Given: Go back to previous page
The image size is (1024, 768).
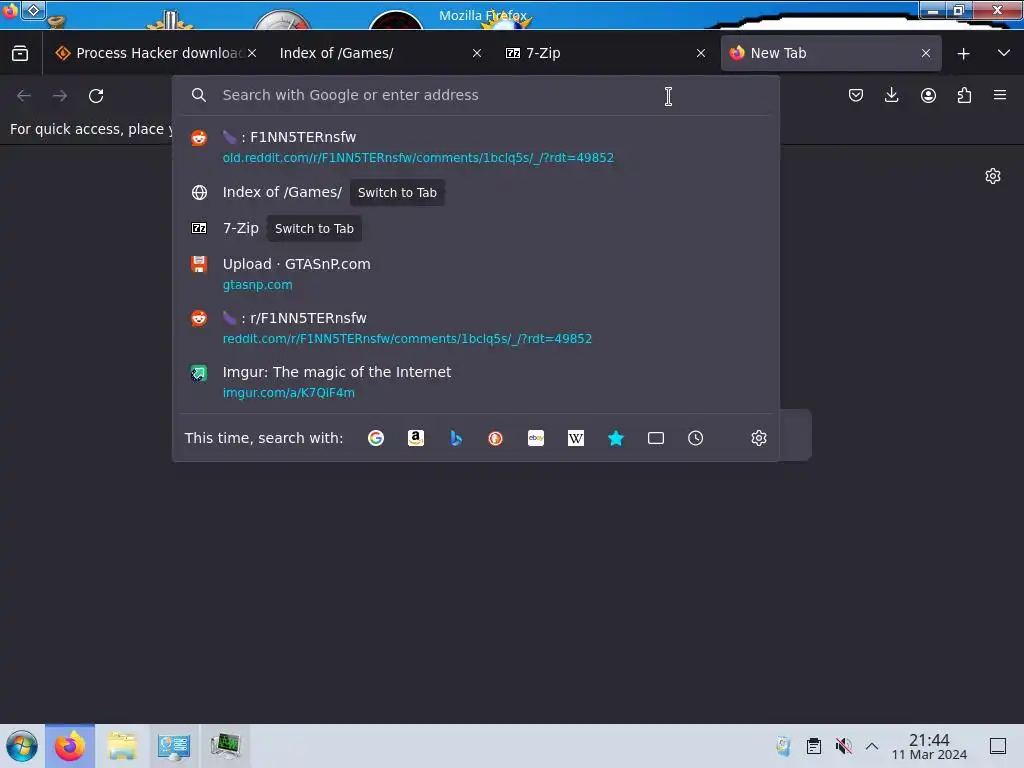Looking at the screenshot, I should click(24, 96).
